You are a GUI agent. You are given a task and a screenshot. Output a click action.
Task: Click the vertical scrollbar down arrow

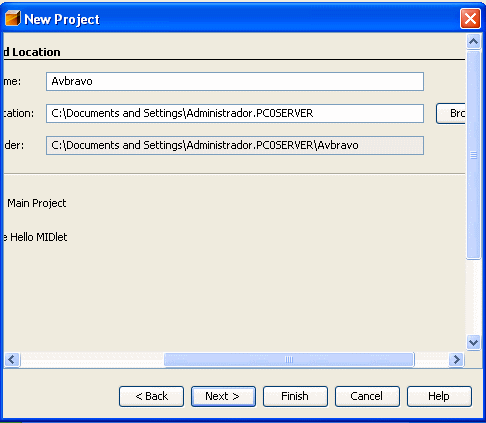[x=473, y=342]
